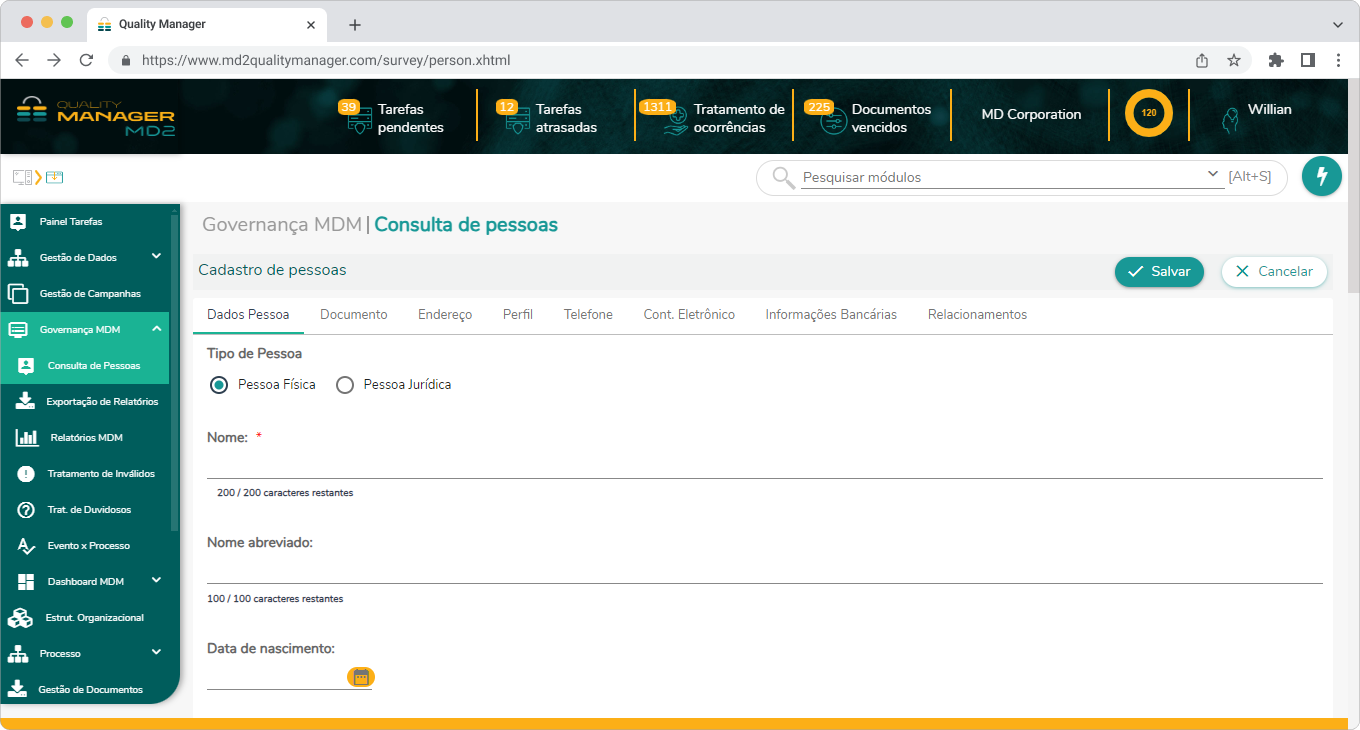The height and width of the screenshot is (730, 1360).
Task: Select the Pessoa Física radio button
Action: 219,385
